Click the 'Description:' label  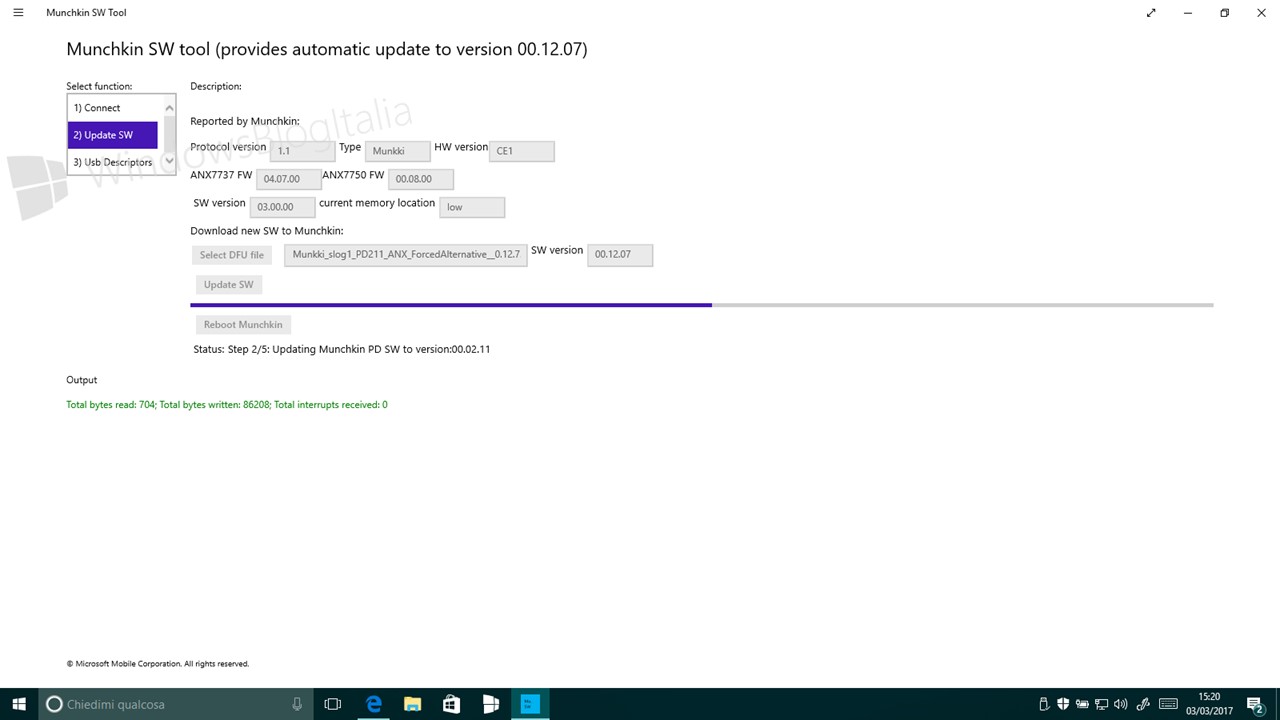216,87
